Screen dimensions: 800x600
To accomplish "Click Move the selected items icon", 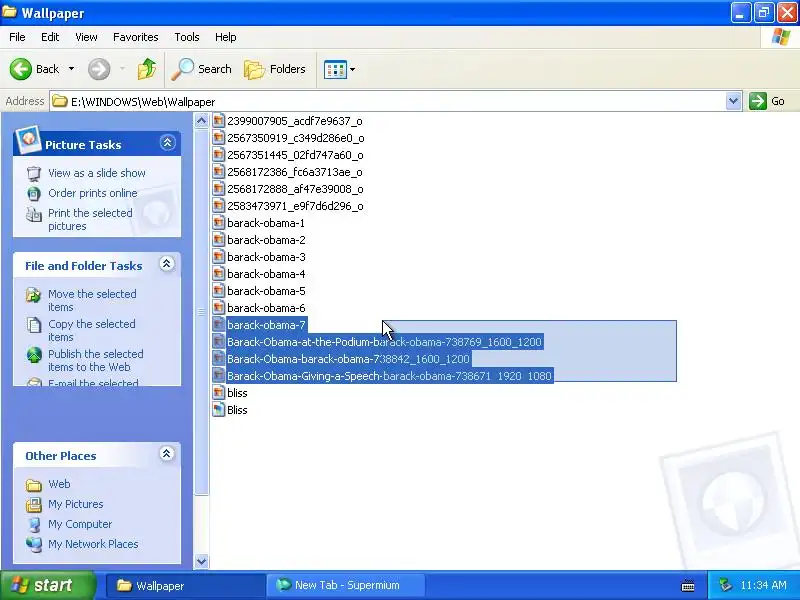I will tap(34, 295).
